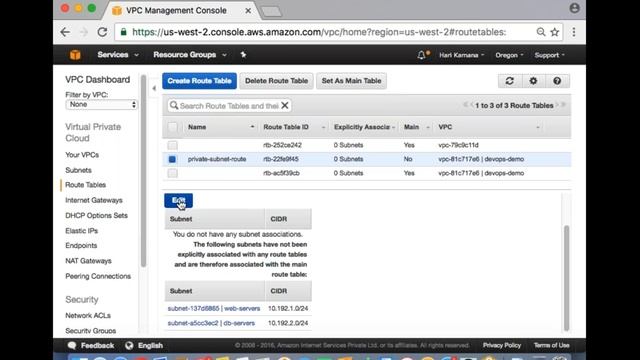The width and height of the screenshot is (640, 360).
Task: Open the subnet-a5cc3ec2 db-servers link
Action: [x=211, y=323]
